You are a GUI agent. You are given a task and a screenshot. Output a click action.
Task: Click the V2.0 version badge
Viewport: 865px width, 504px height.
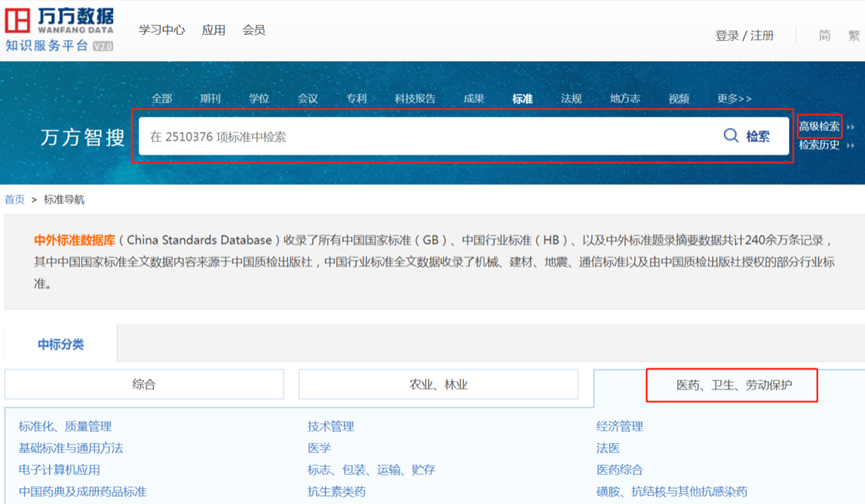(x=103, y=46)
